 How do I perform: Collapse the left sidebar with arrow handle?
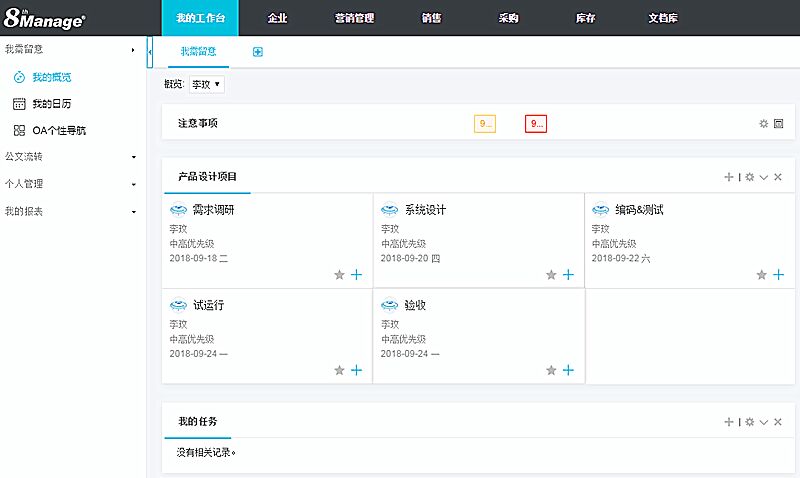(x=150, y=51)
